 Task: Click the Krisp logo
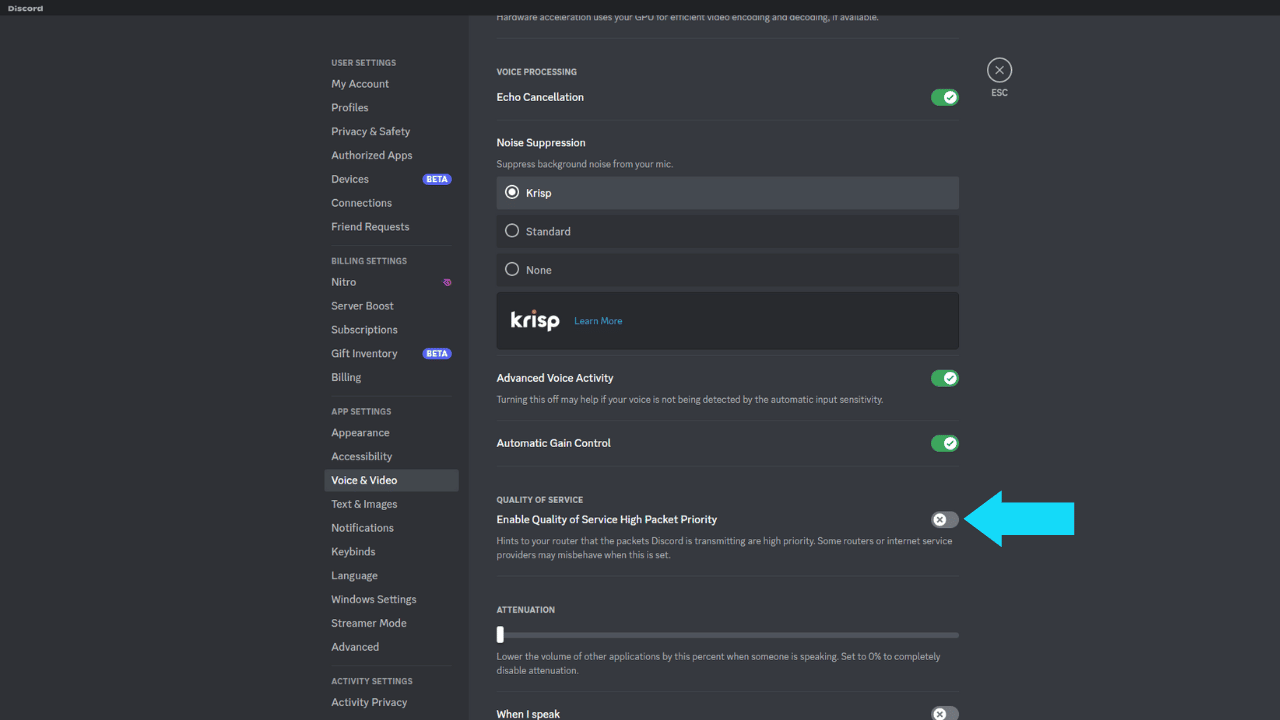(535, 320)
